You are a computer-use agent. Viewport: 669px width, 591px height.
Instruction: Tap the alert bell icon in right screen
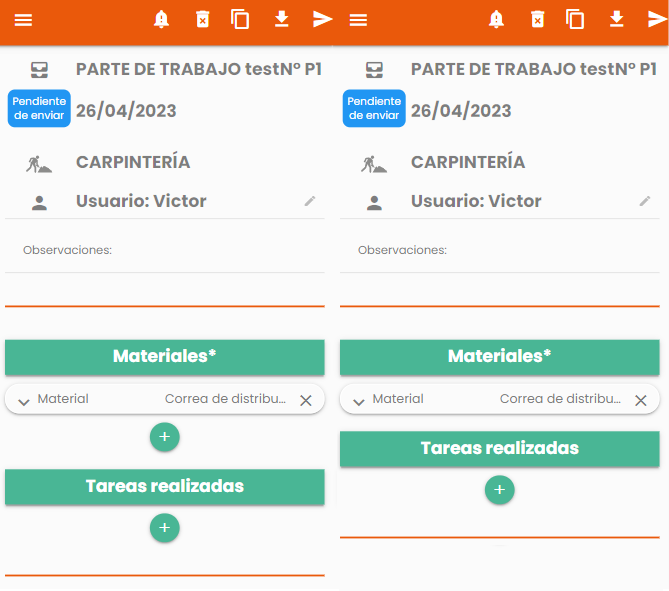coord(496,19)
